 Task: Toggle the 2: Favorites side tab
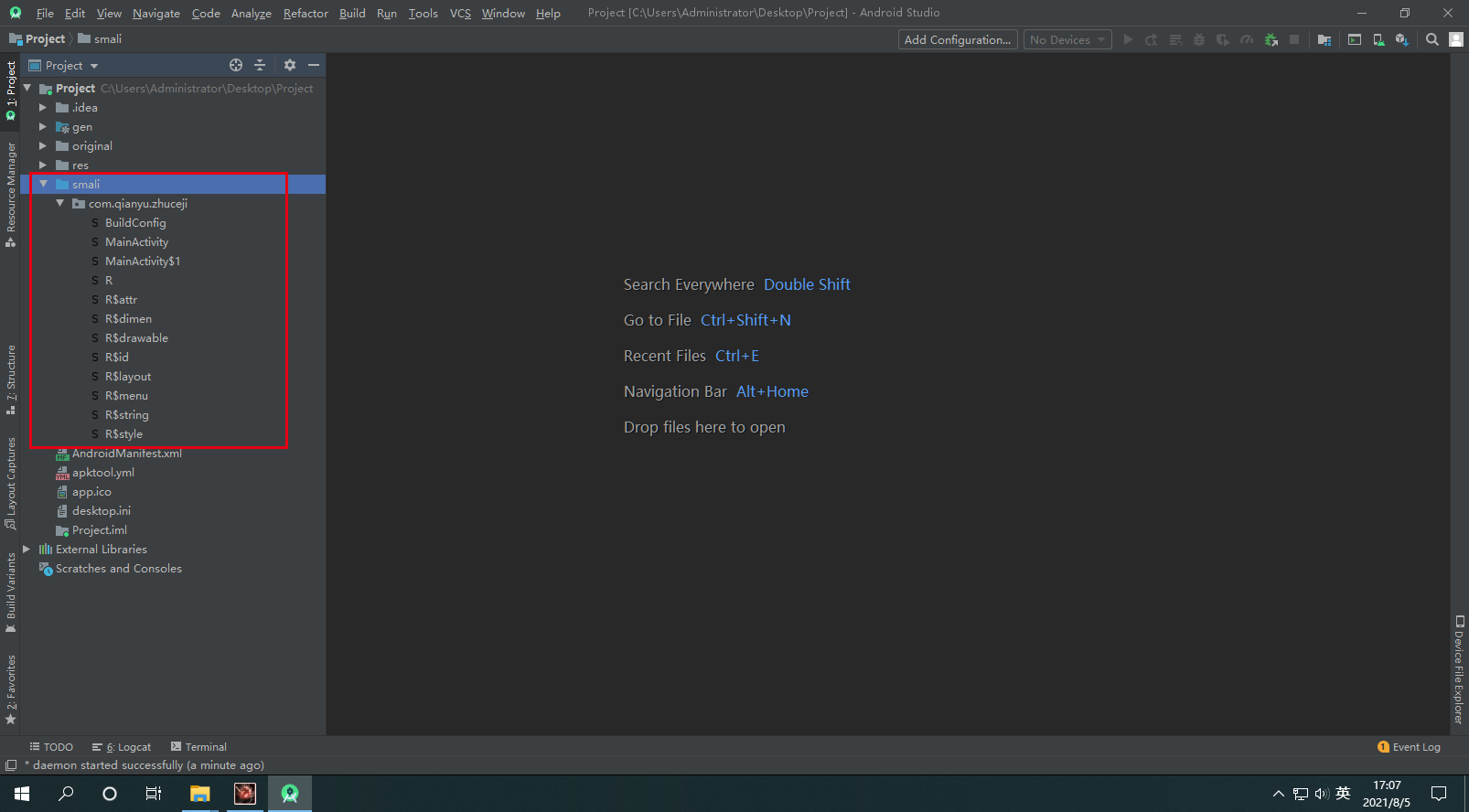coord(11,690)
